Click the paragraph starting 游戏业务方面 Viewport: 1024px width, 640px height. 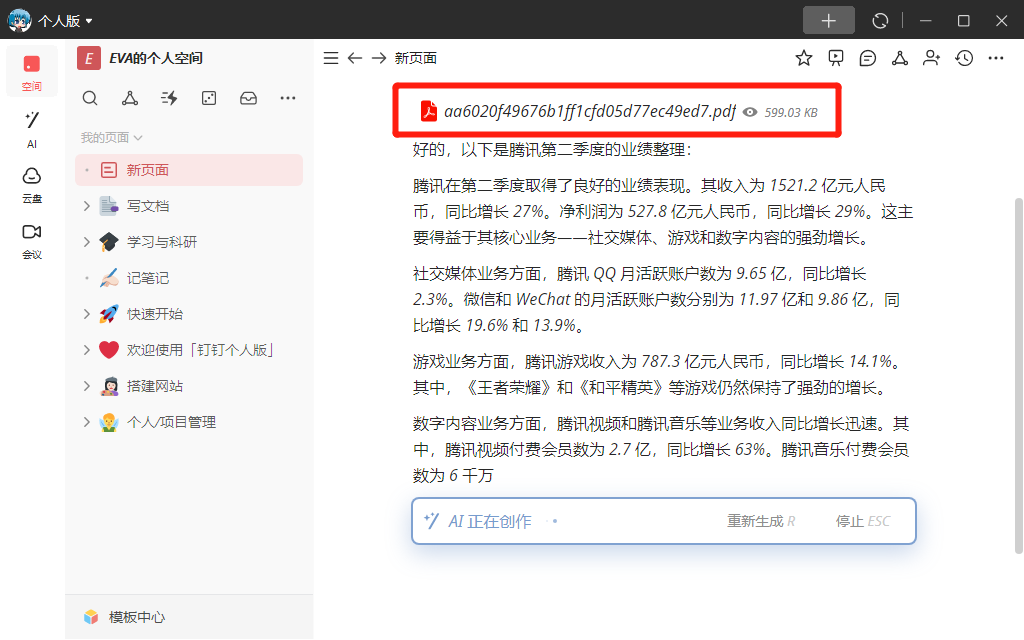pos(659,375)
